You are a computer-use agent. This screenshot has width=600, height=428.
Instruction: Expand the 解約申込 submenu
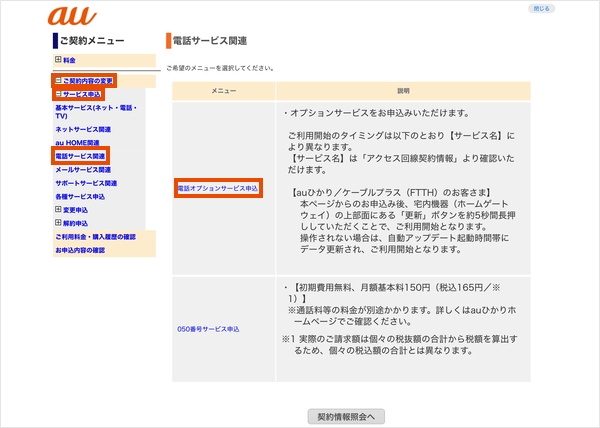59,223
